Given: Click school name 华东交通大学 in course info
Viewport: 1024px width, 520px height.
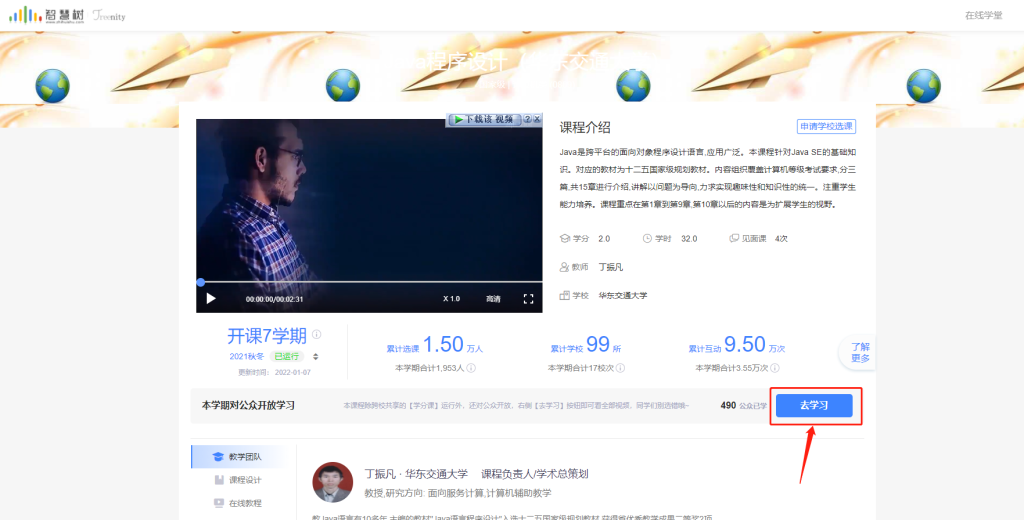Looking at the screenshot, I should point(623,295).
